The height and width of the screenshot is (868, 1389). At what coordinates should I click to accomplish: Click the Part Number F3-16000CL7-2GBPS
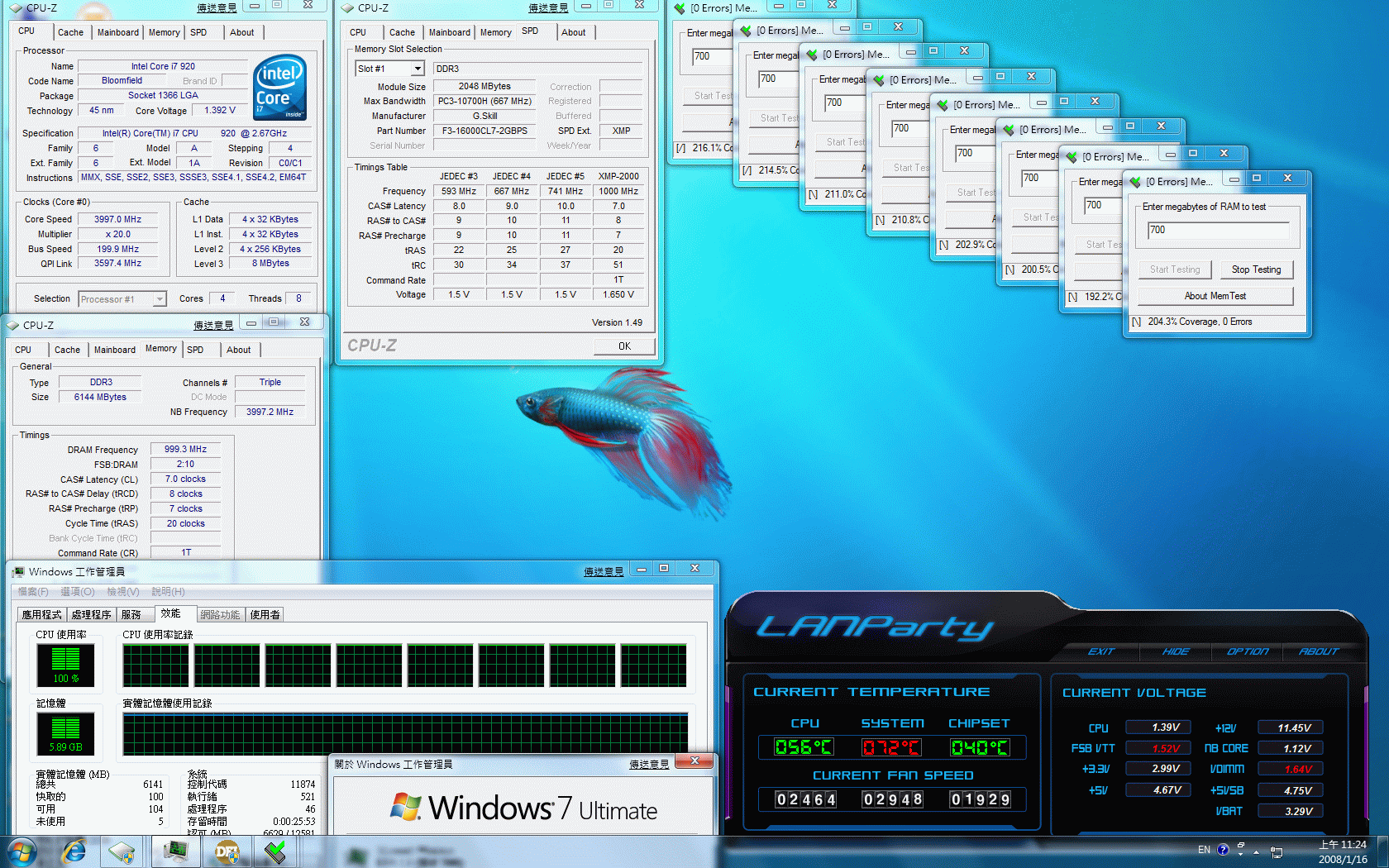(484, 131)
